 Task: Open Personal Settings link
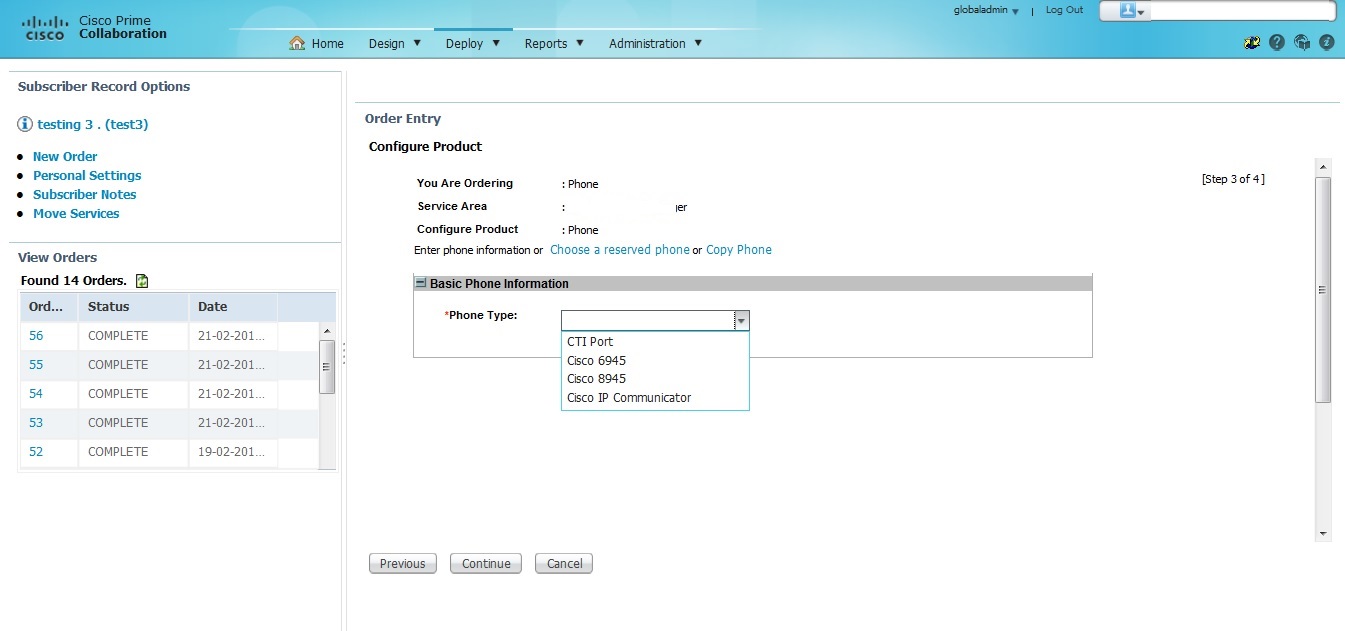(87, 175)
